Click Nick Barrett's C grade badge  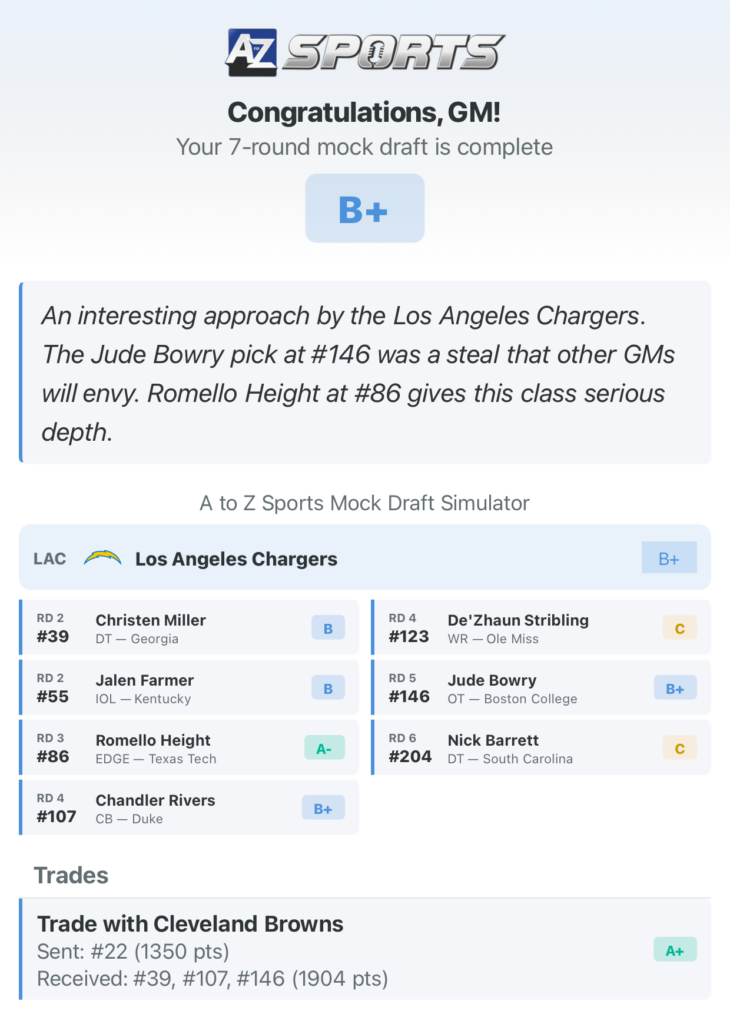coord(680,748)
